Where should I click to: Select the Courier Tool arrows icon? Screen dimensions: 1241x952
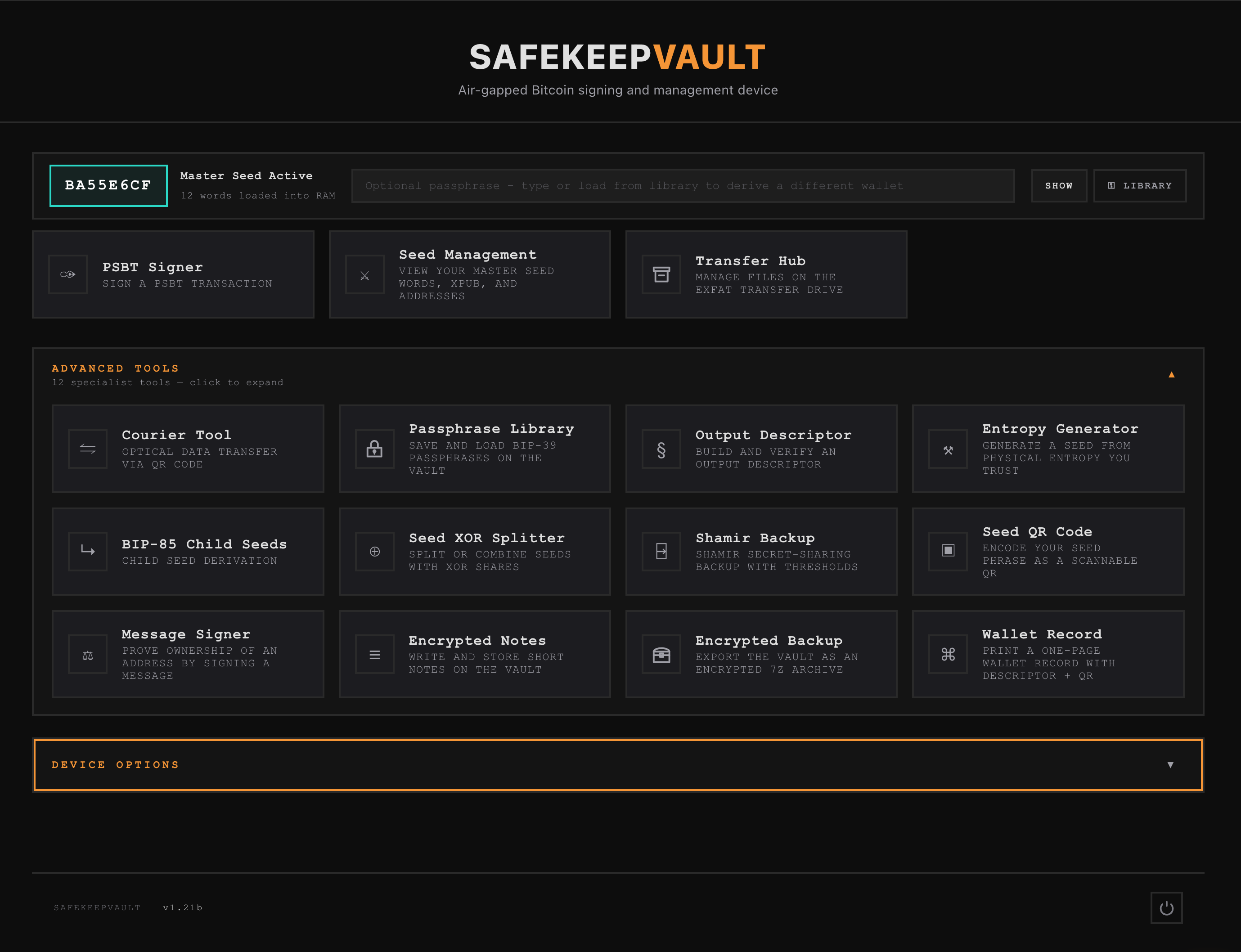tap(88, 449)
